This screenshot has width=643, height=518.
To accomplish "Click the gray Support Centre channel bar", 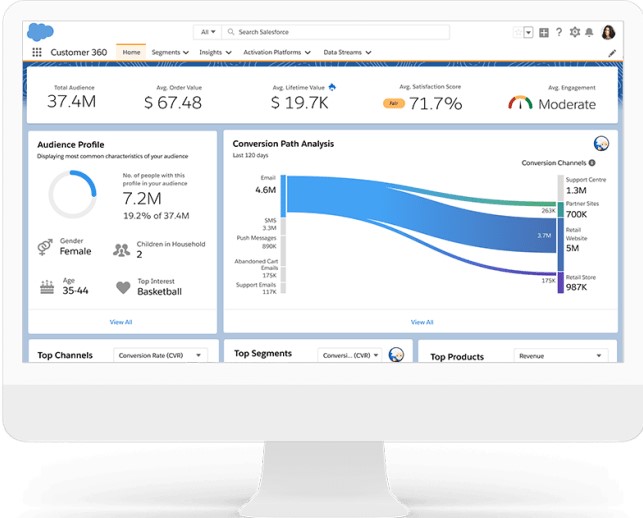I will [561, 188].
